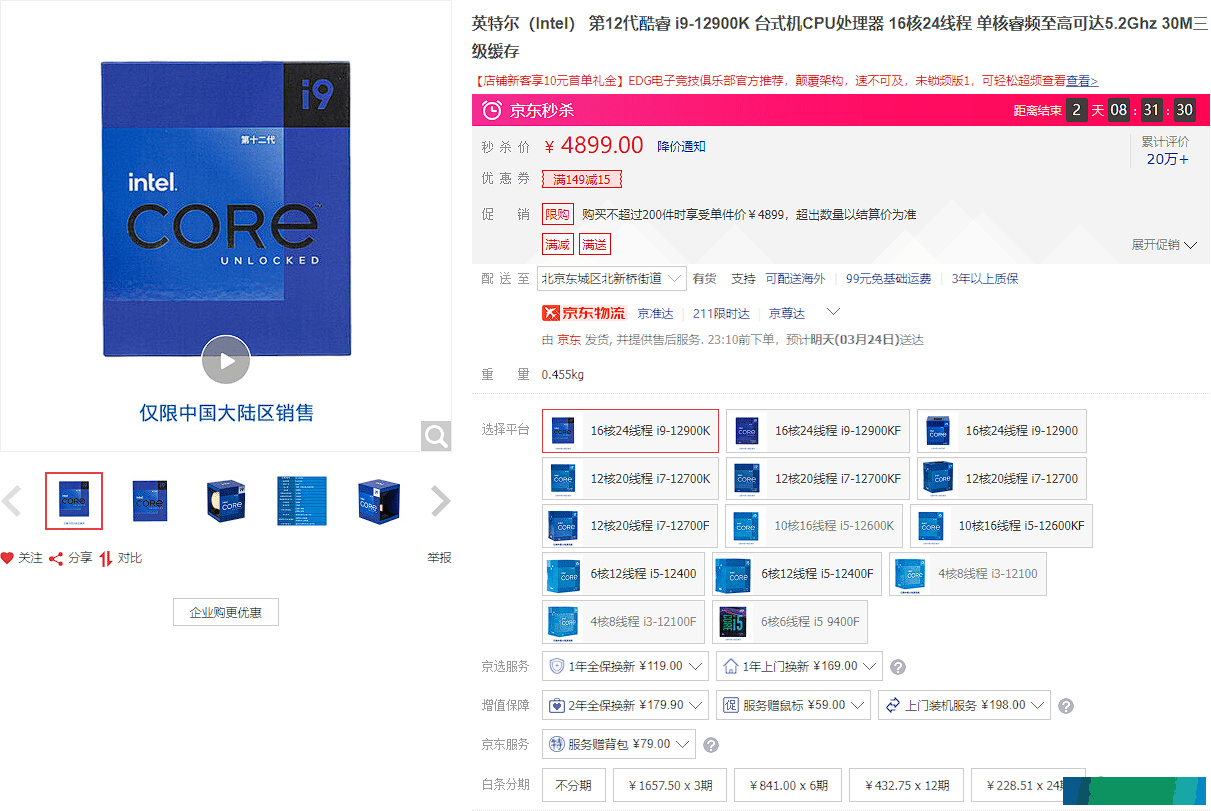The height and width of the screenshot is (811, 1211).
Task: Click the clock icon beside 京东秒杀
Action: (492, 110)
